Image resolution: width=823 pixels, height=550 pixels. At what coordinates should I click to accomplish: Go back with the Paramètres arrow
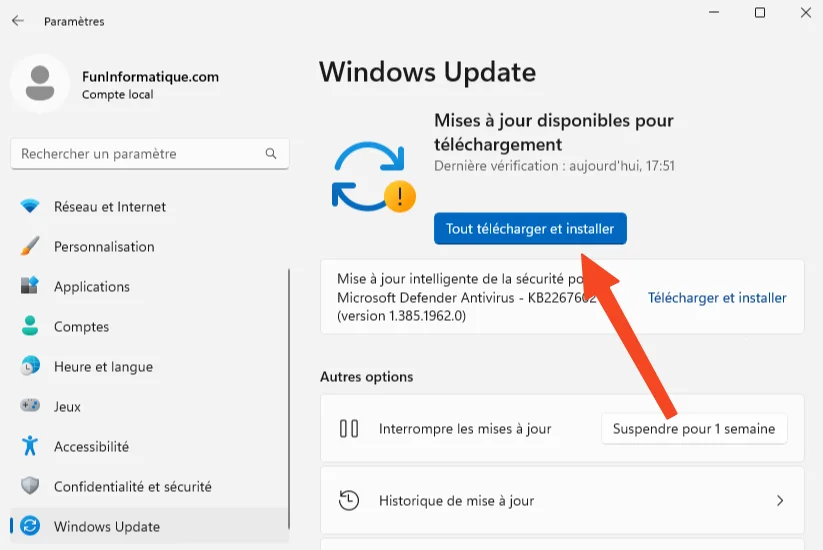click(x=18, y=21)
